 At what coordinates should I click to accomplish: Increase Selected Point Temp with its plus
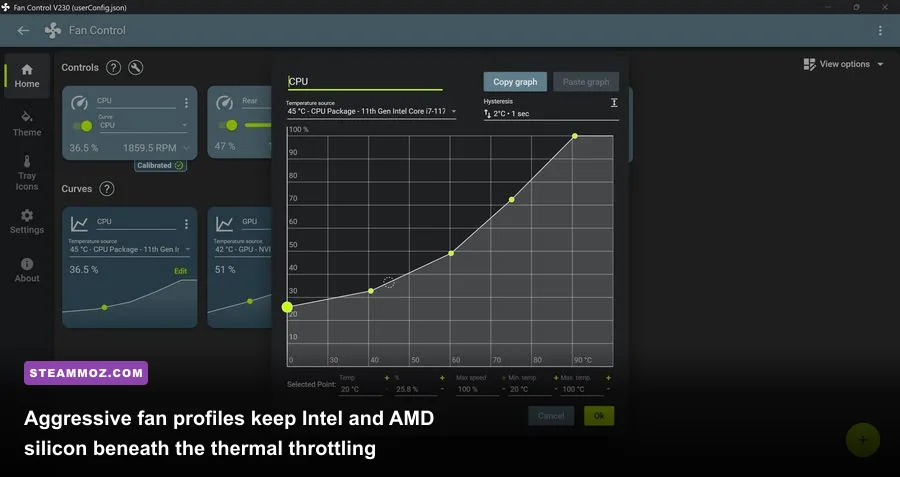click(x=387, y=378)
